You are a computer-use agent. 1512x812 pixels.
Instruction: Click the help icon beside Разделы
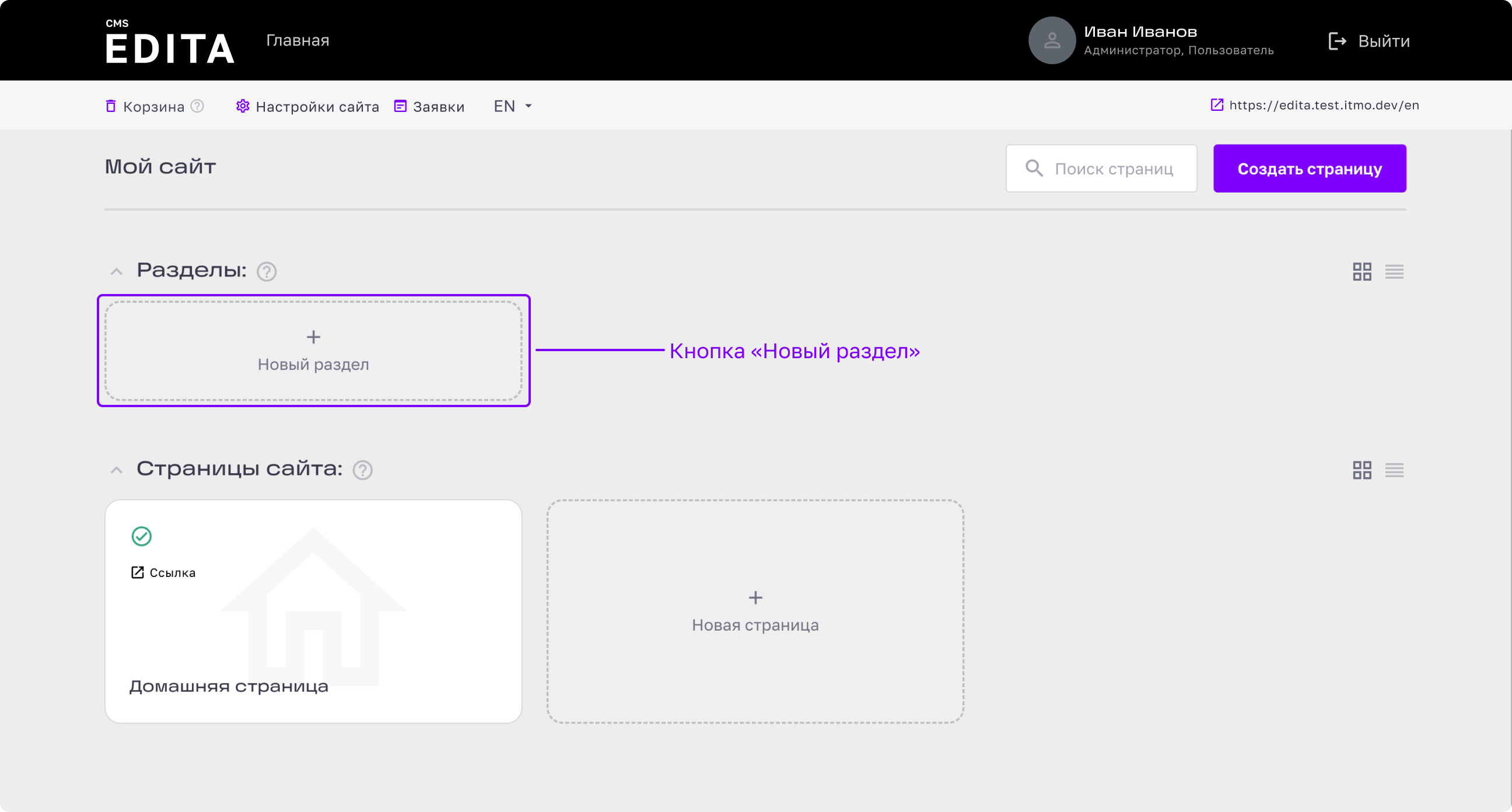(x=267, y=271)
